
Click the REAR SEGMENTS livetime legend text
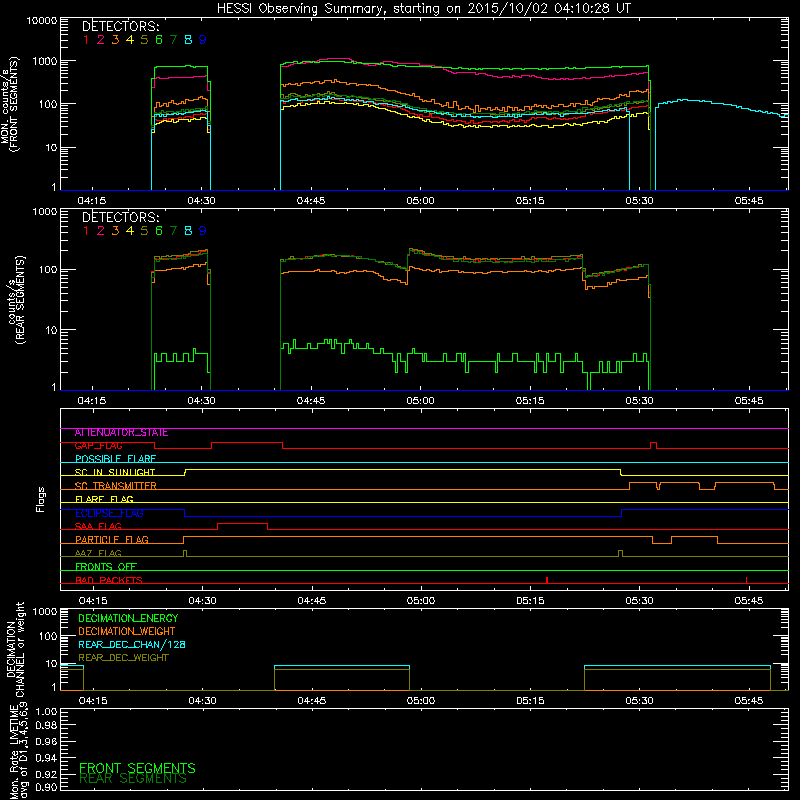click(133, 779)
